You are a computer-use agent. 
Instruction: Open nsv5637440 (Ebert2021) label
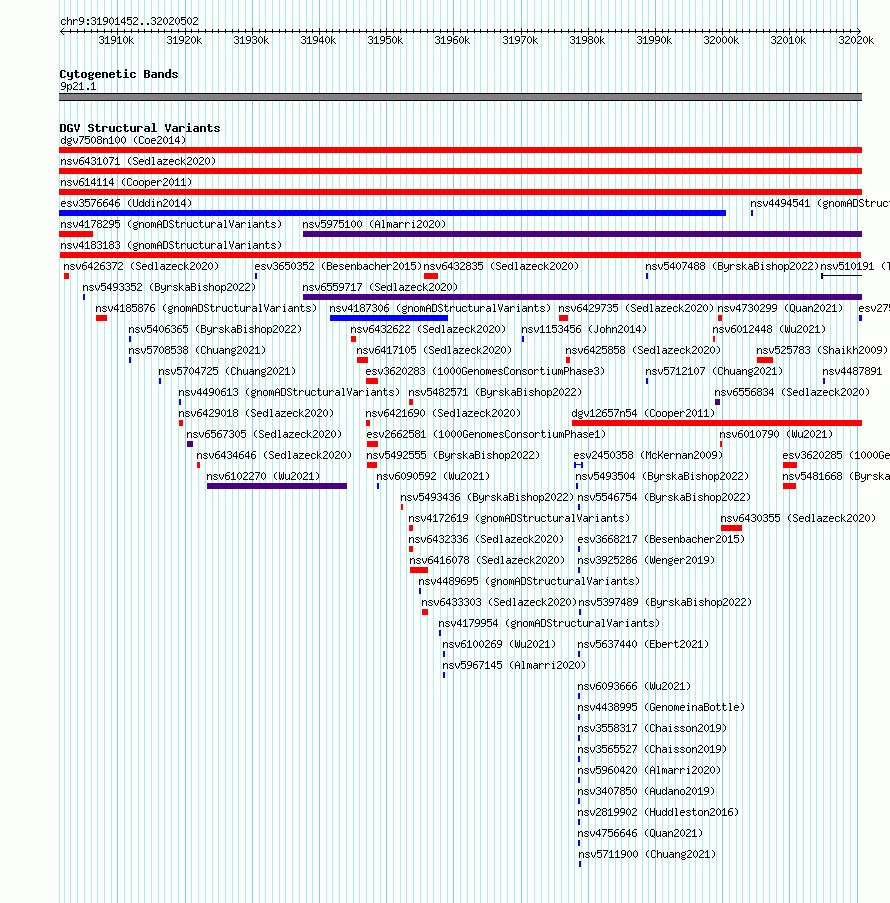coord(643,645)
